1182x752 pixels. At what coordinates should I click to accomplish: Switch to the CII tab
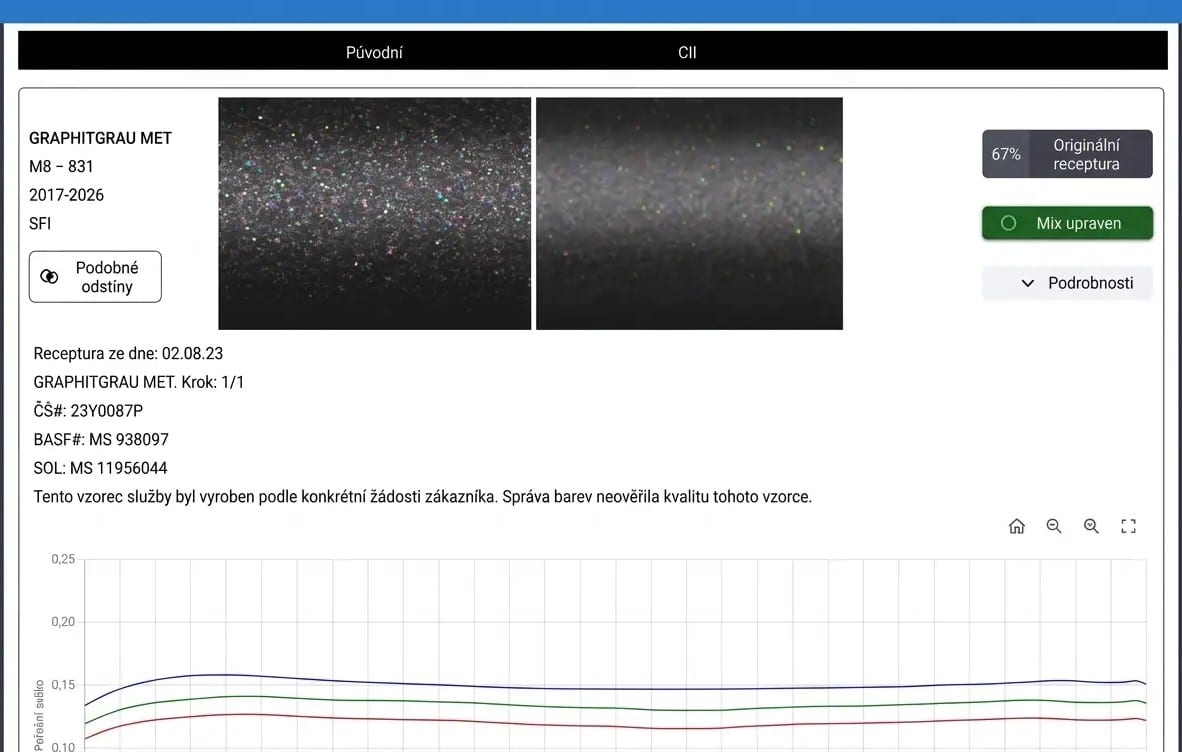pyautogui.click(x=687, y=52)
